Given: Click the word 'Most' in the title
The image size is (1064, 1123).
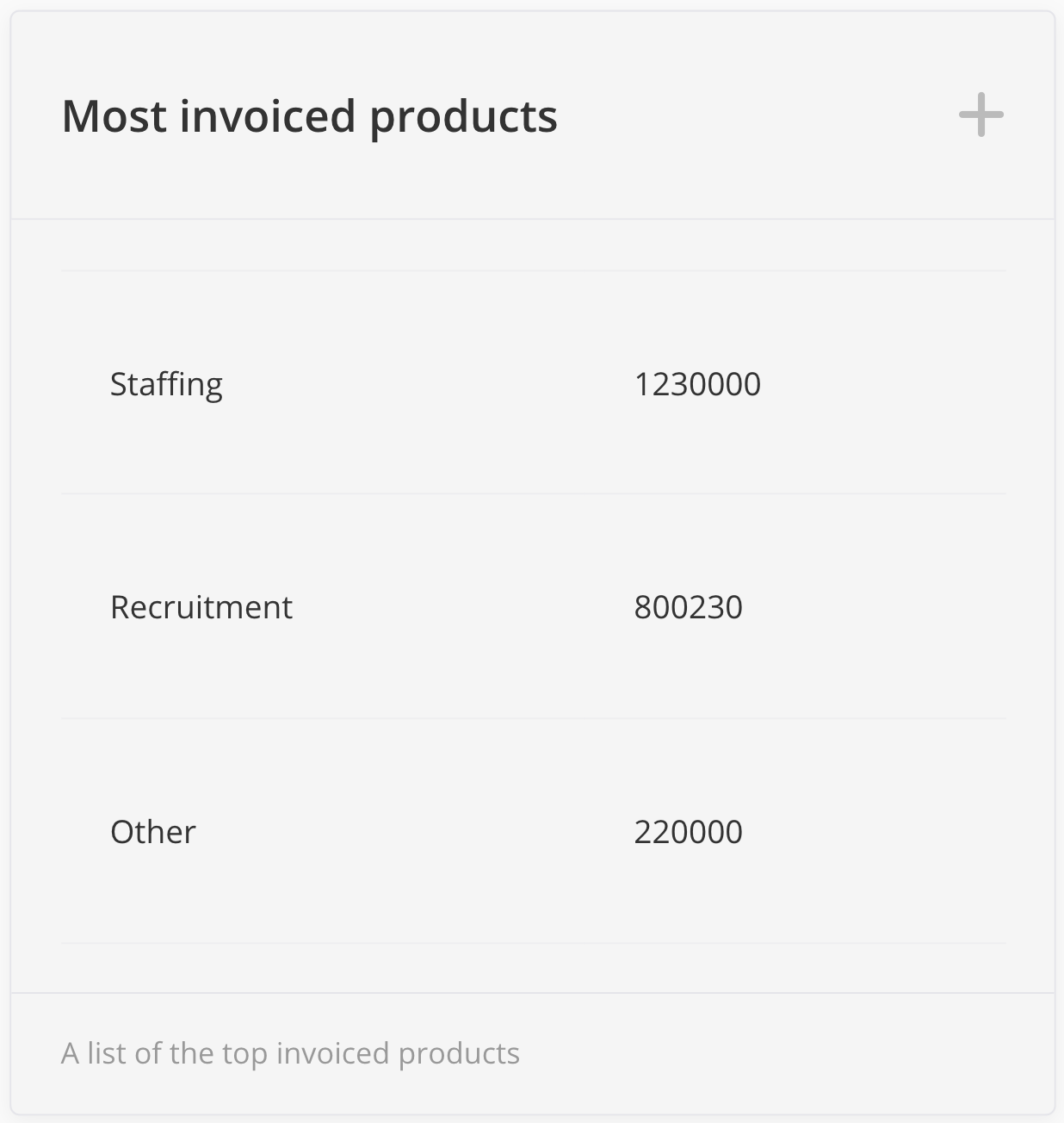Looking at the screenshot, I should [114, 116].
